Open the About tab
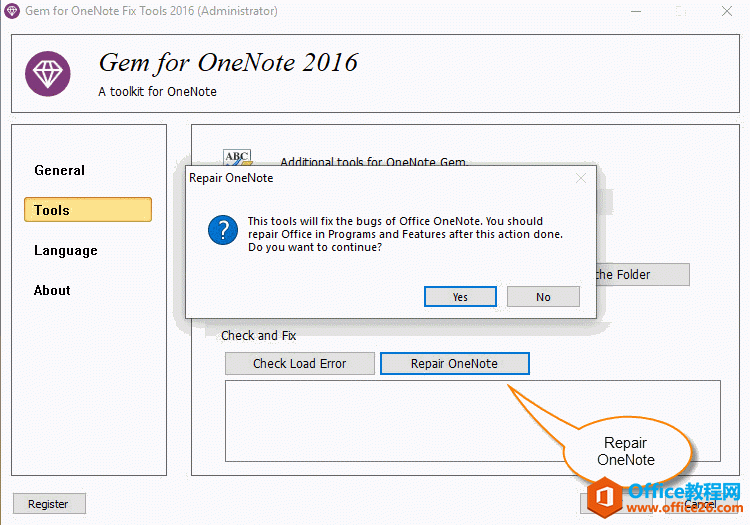This screenshot has height=525, width=750. 52,290
